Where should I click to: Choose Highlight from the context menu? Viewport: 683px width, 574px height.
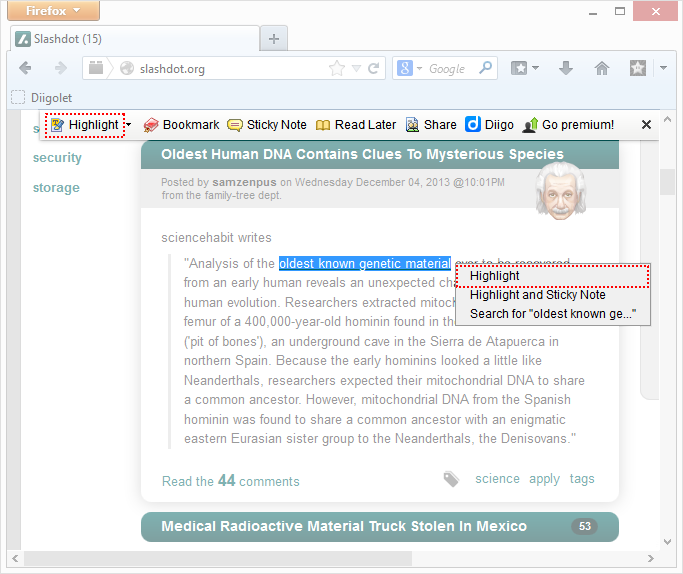[553, 276]
